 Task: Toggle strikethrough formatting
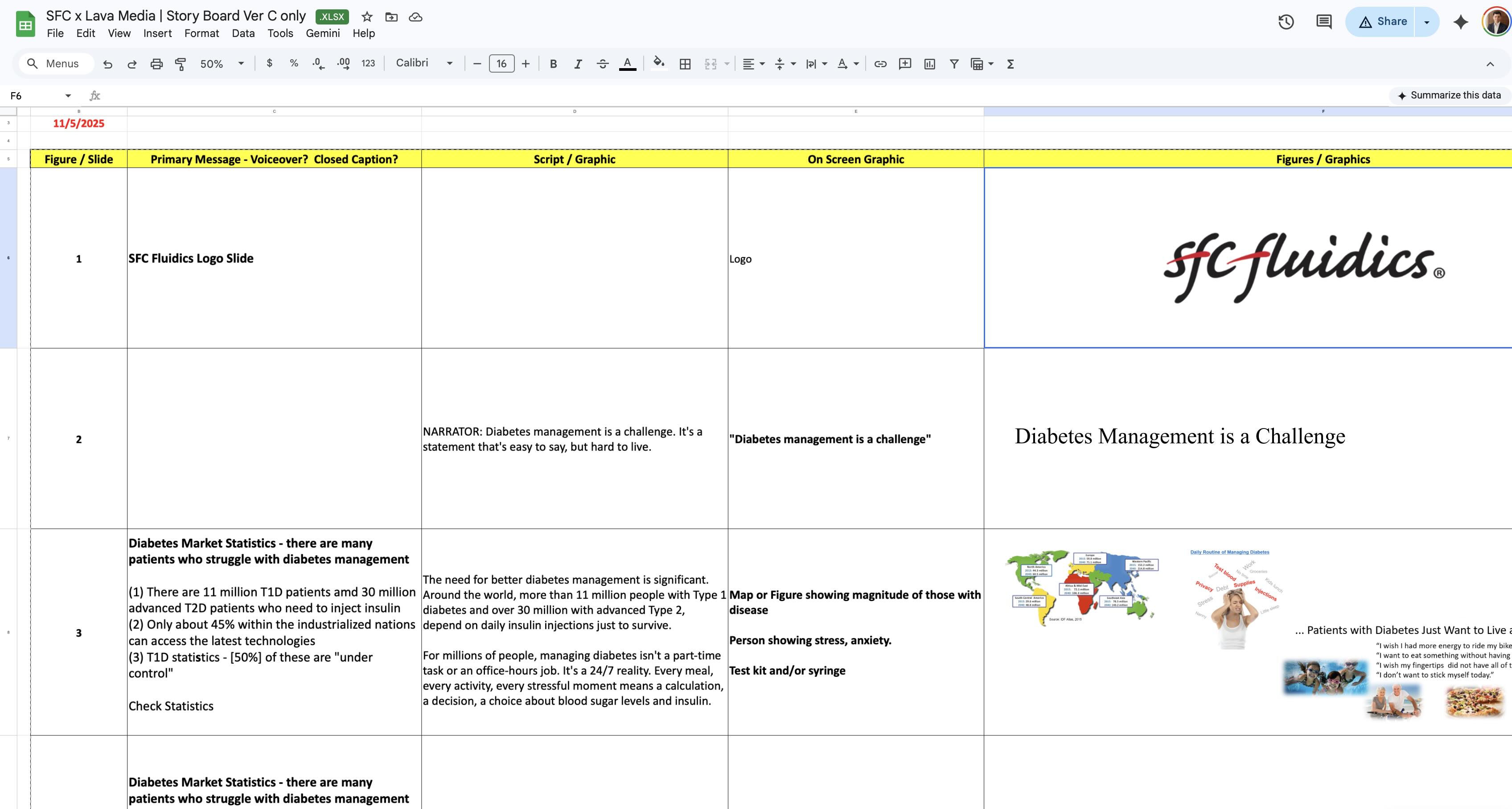(x=602, y=64)
